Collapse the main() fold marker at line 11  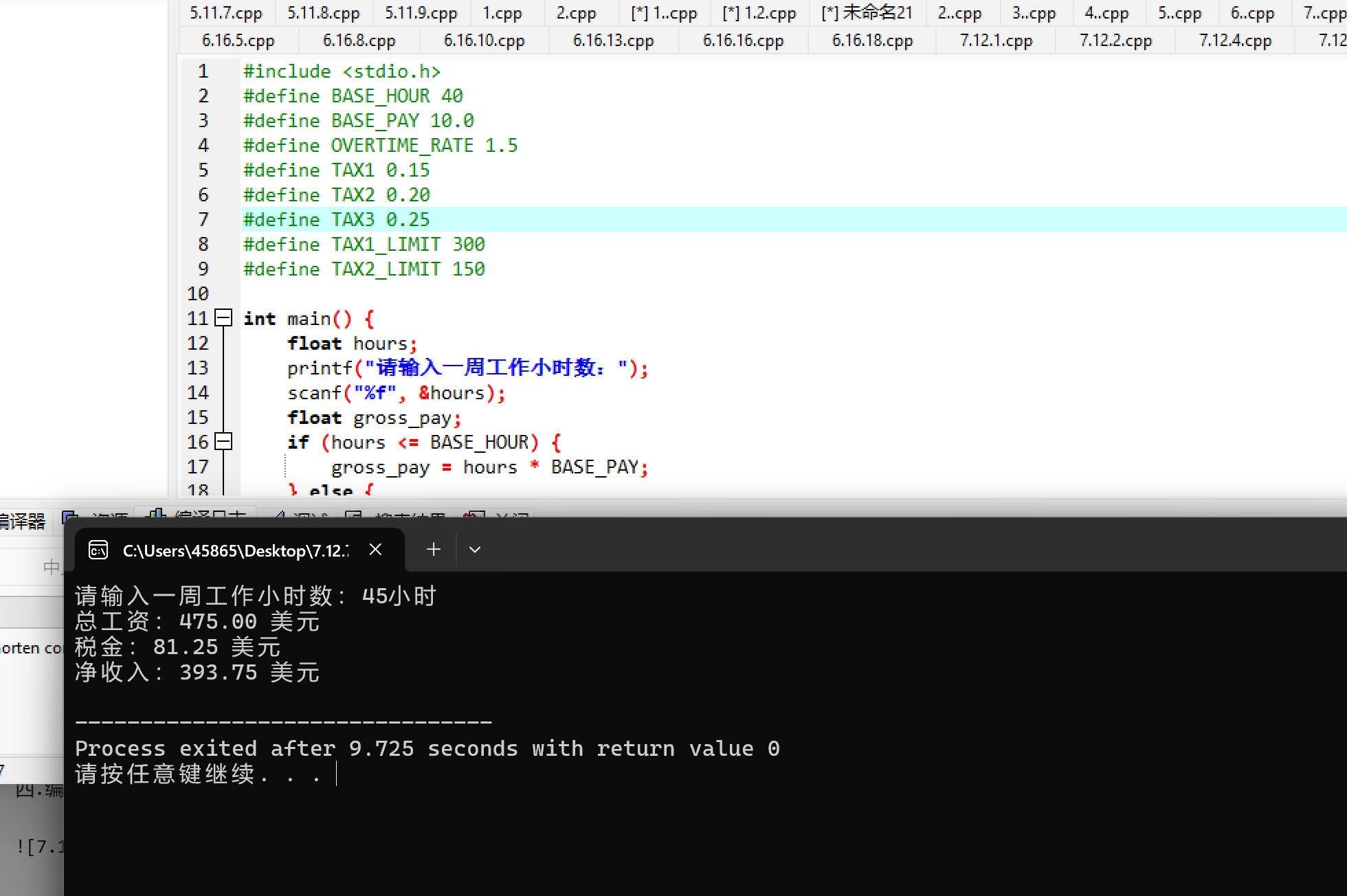click(223, 318)
